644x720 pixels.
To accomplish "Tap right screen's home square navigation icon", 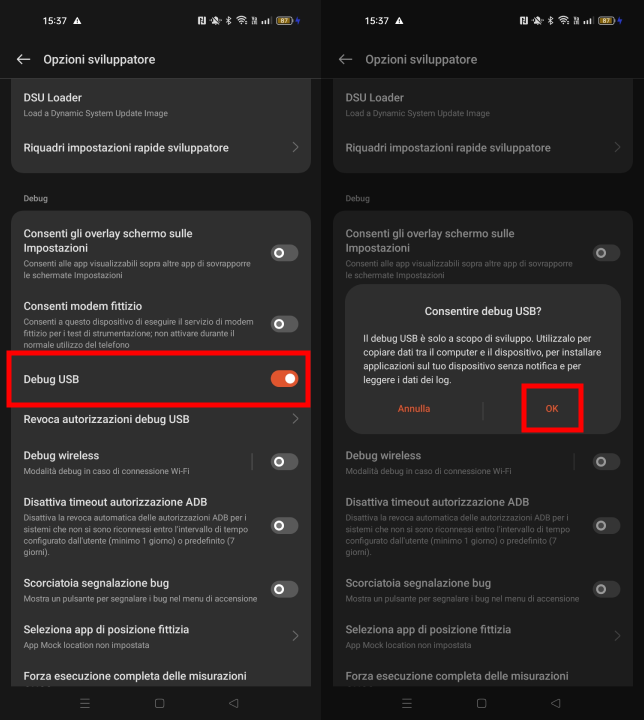I will pos(481,703).
